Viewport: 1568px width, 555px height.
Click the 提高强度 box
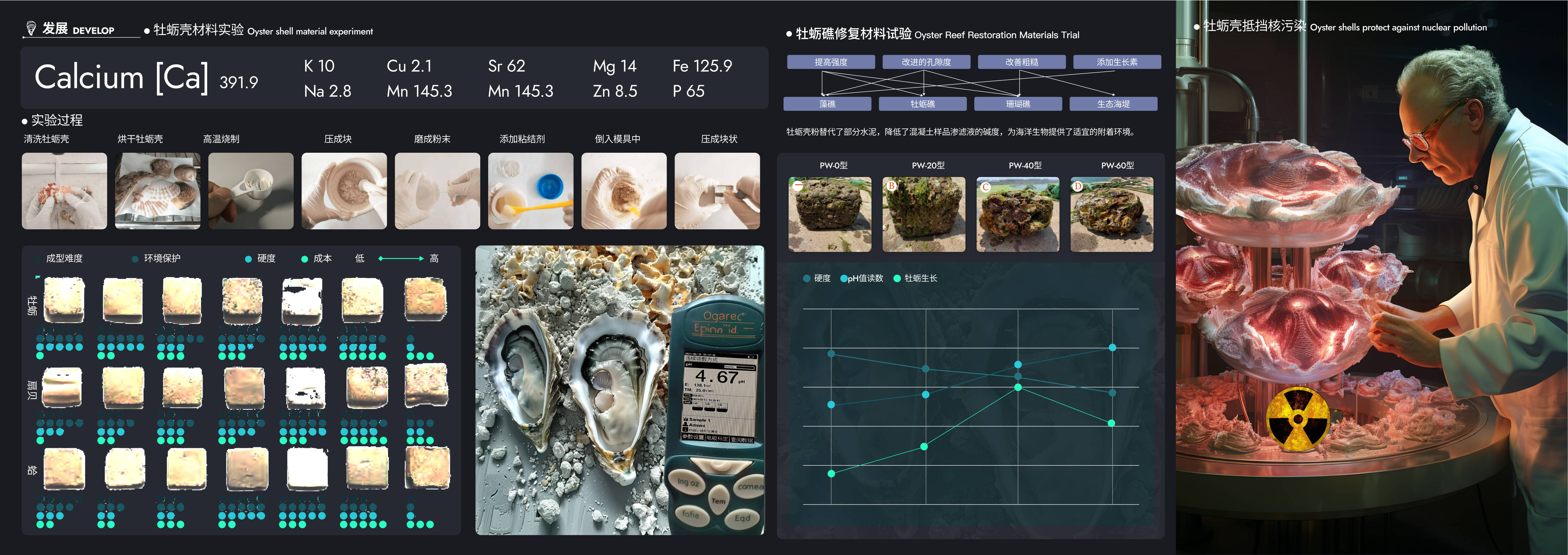831,62
